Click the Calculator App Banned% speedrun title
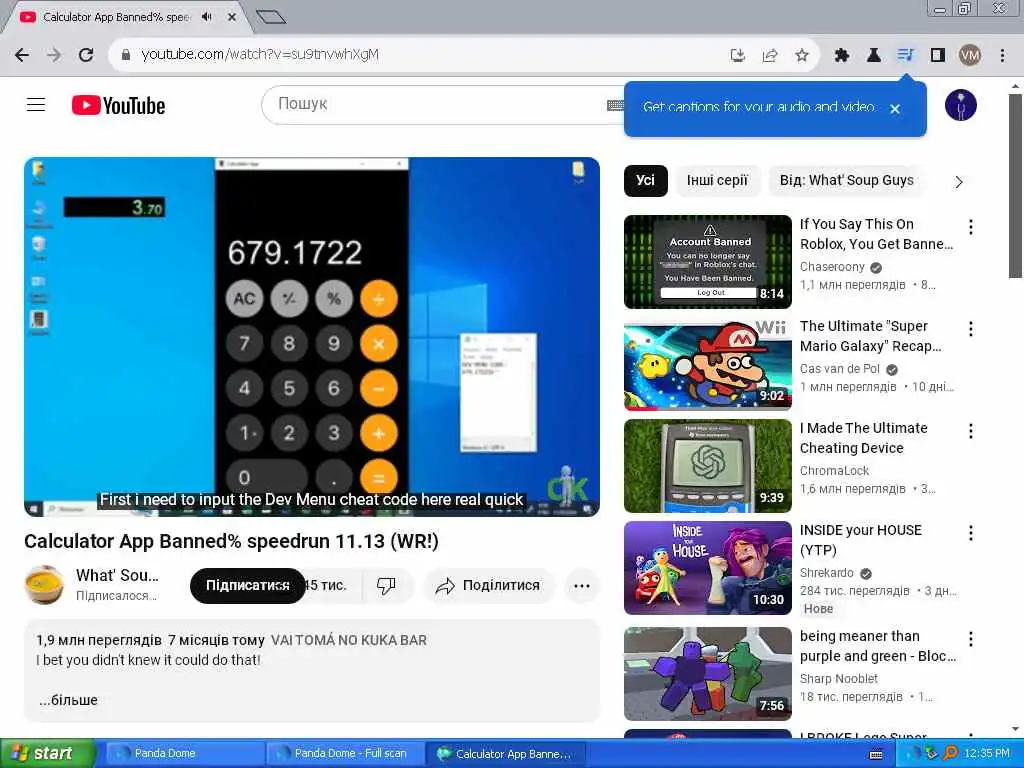This screenshot has width=1024, height=768. pyautogui.click(x=231, y=541)
